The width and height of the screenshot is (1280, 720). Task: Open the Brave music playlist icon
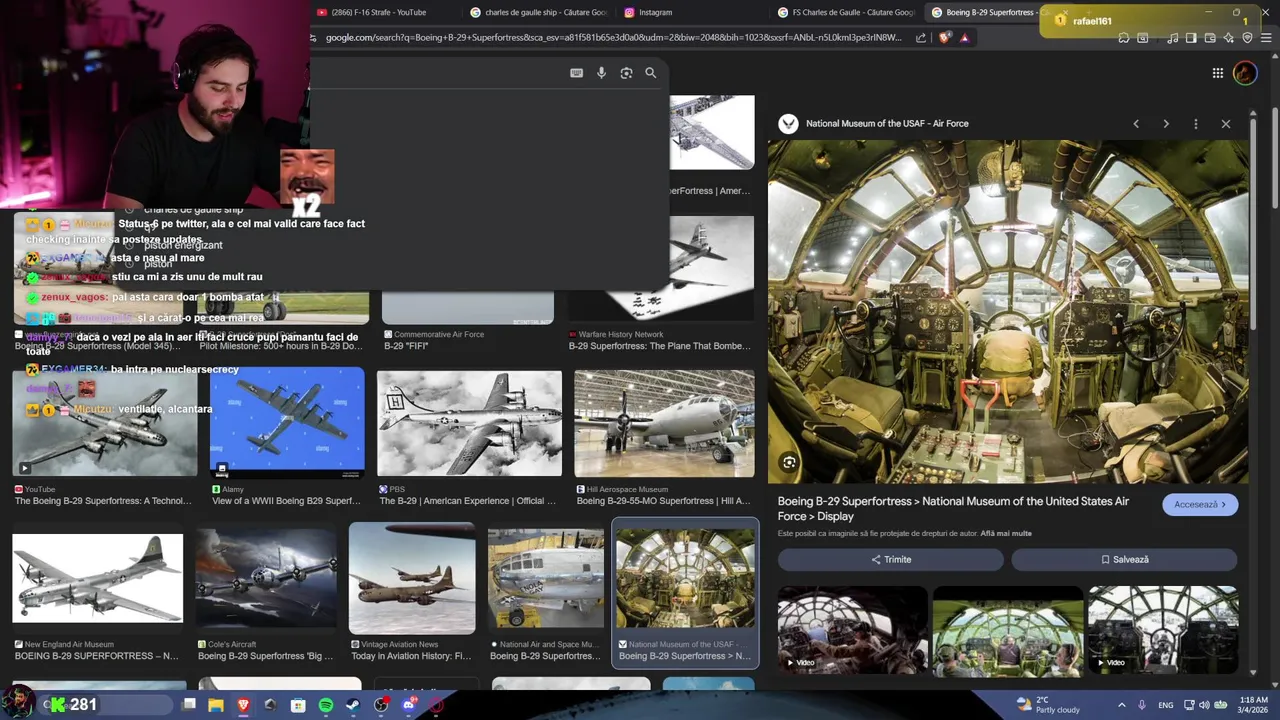coord(1172,38)
